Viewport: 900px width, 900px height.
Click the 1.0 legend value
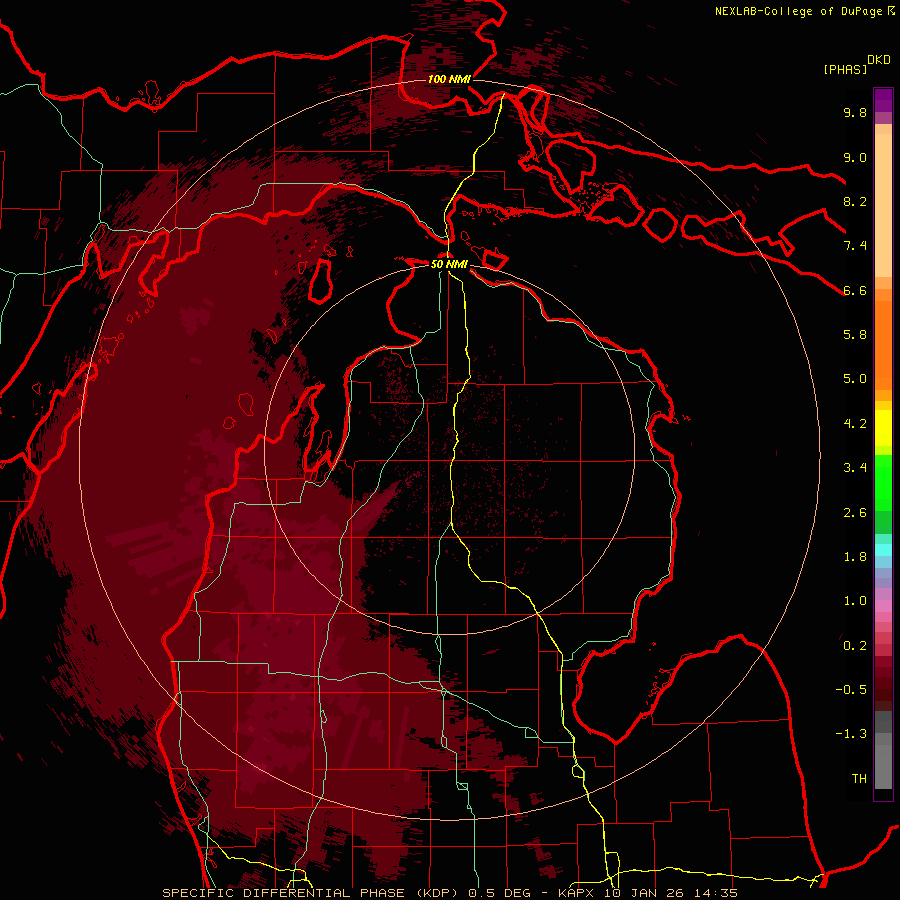click(x=855, y=601)
